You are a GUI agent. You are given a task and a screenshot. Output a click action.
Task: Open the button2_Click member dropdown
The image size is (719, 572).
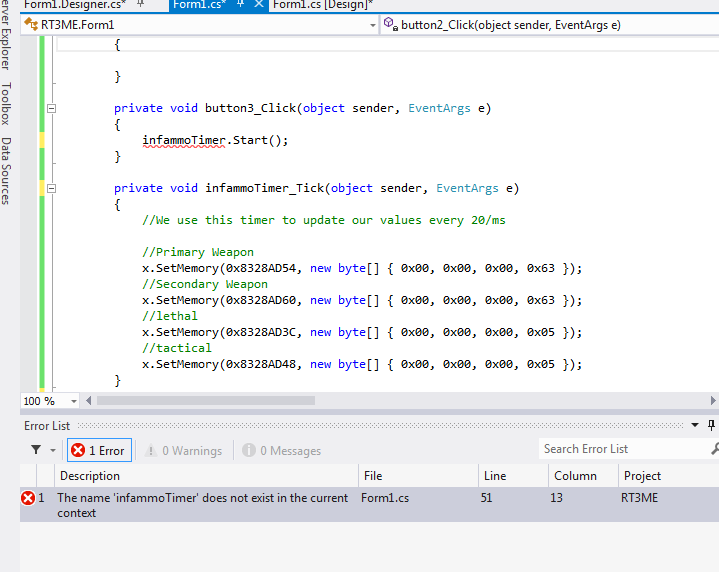[548, 24]
